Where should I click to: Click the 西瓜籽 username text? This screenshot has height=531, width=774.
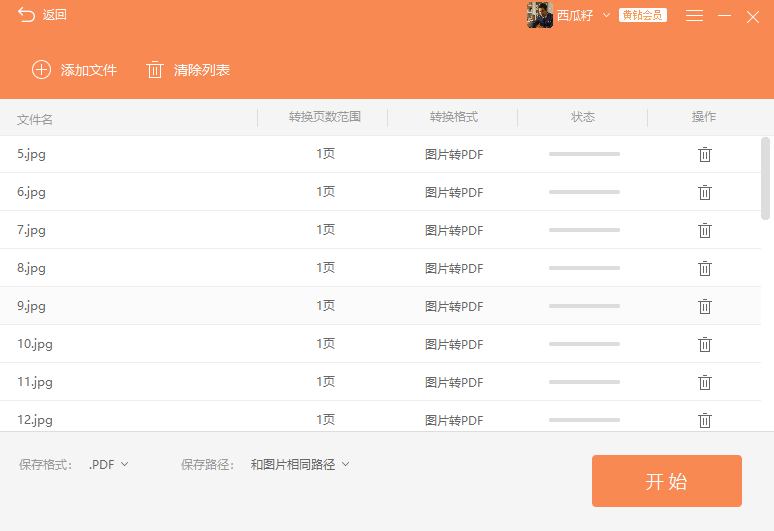pyautogui.click(x=575, y=15)
